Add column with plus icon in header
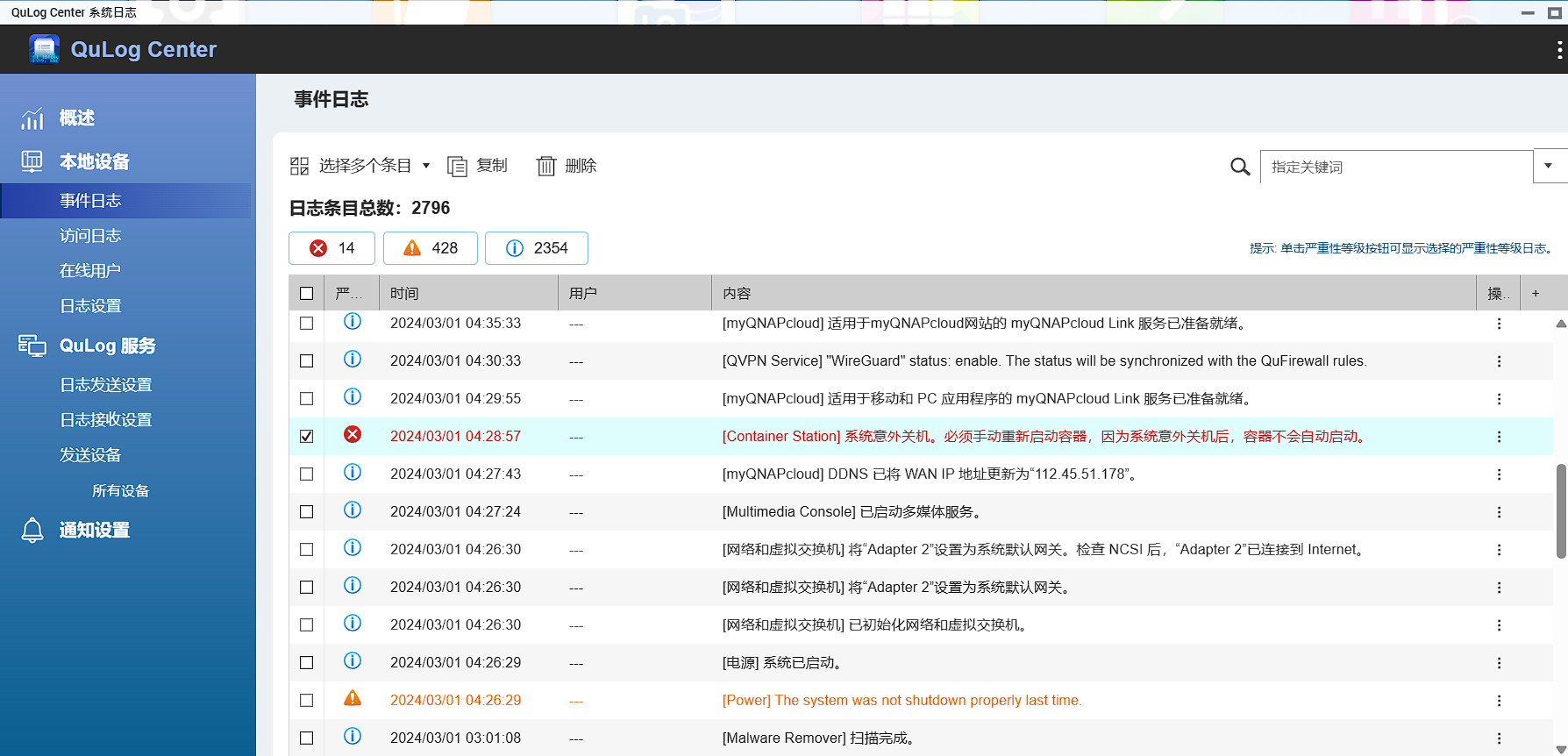 (1536, 293)
